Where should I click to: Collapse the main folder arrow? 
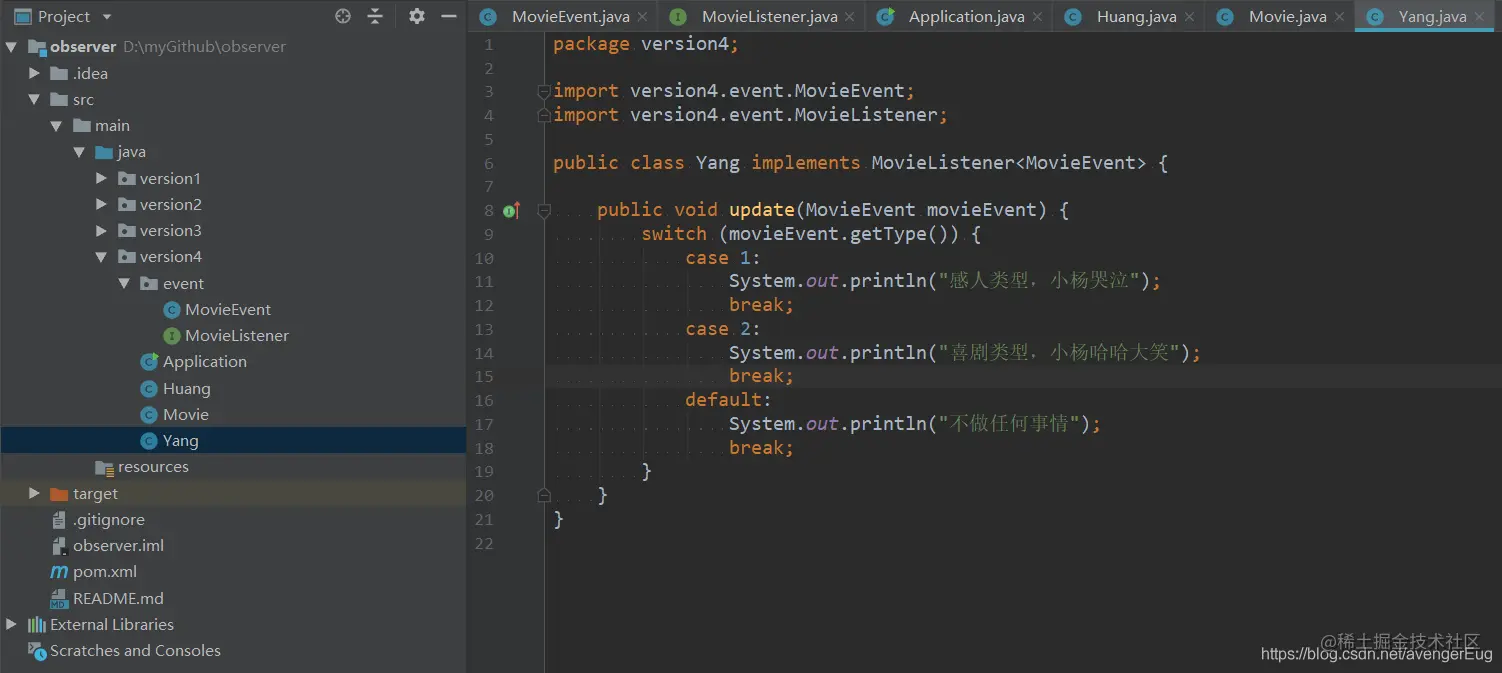[x=57, y=126]
